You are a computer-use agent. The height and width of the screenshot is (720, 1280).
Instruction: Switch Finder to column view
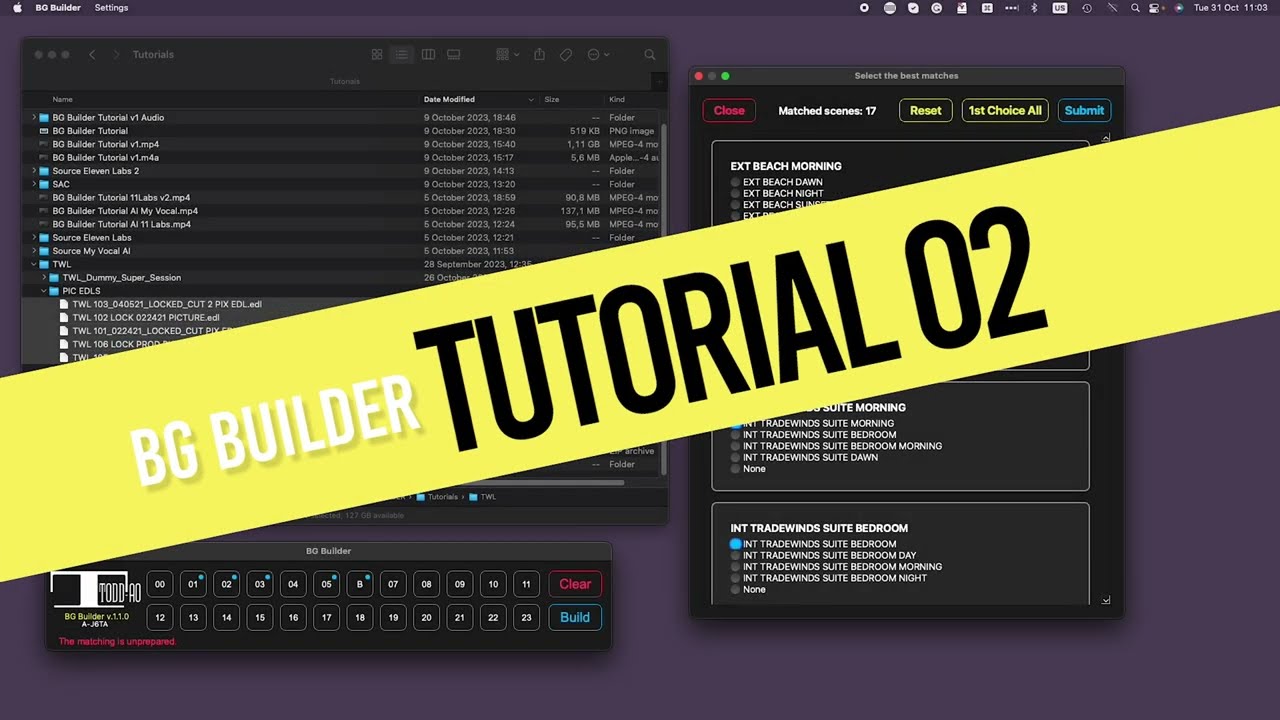tap(428, 55)
